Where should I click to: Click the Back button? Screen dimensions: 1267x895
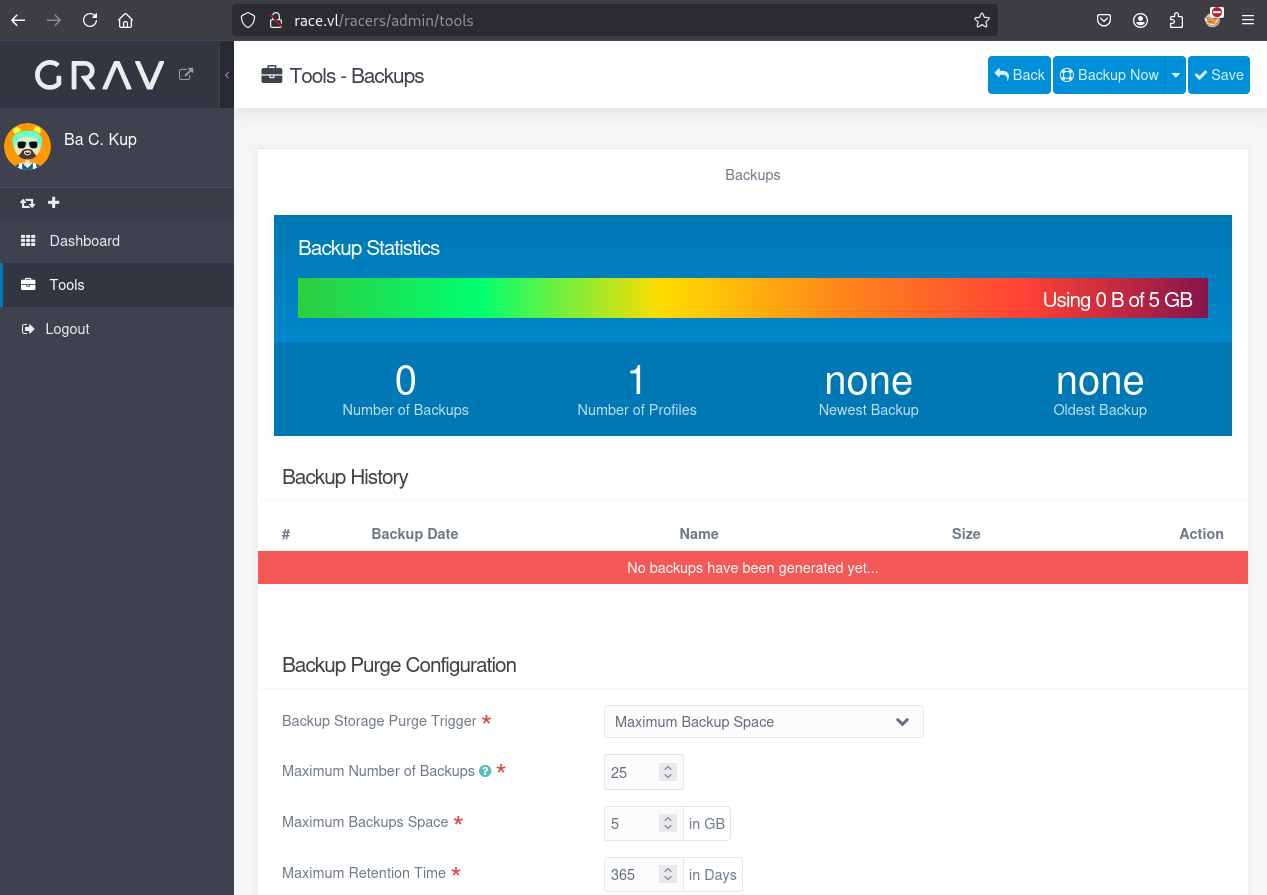coord(1019,75)
